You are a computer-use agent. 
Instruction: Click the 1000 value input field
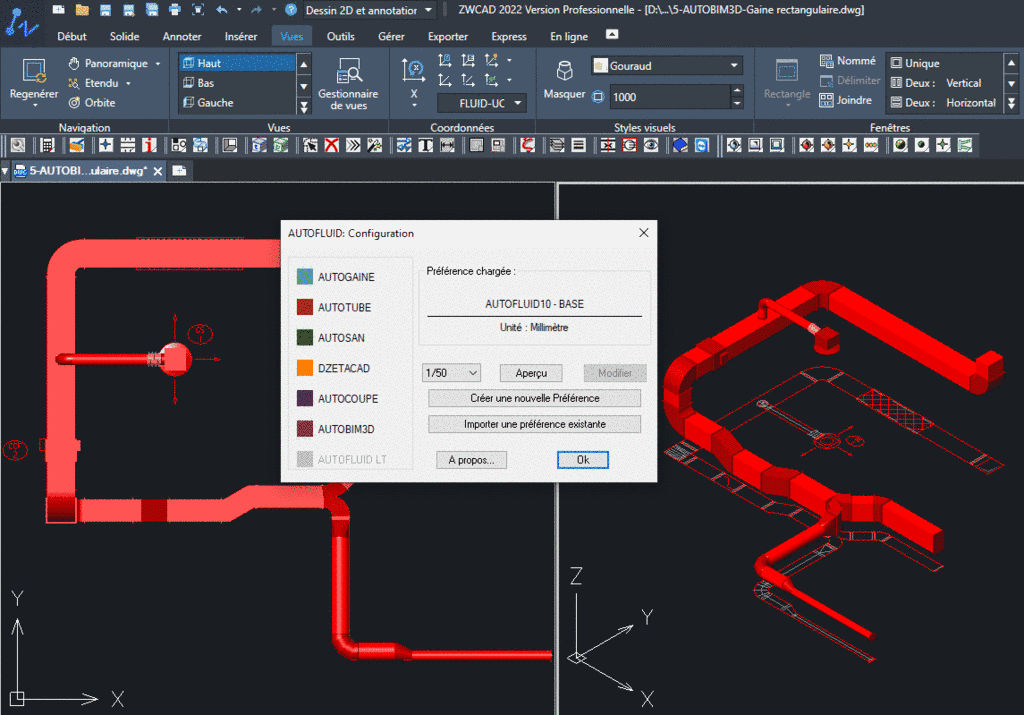coord(669,97)
